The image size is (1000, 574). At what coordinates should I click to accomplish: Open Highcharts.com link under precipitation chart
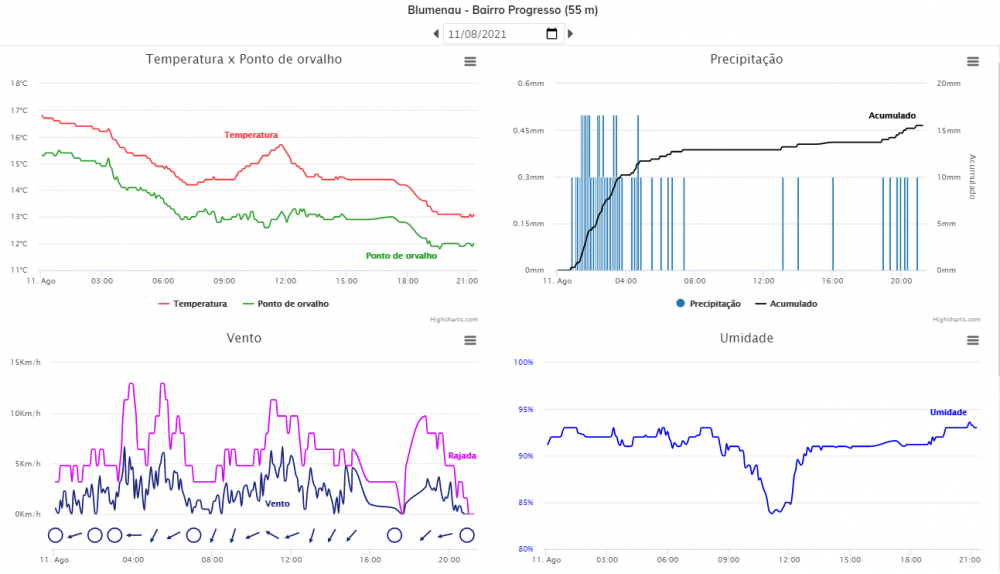pos(957,320)
